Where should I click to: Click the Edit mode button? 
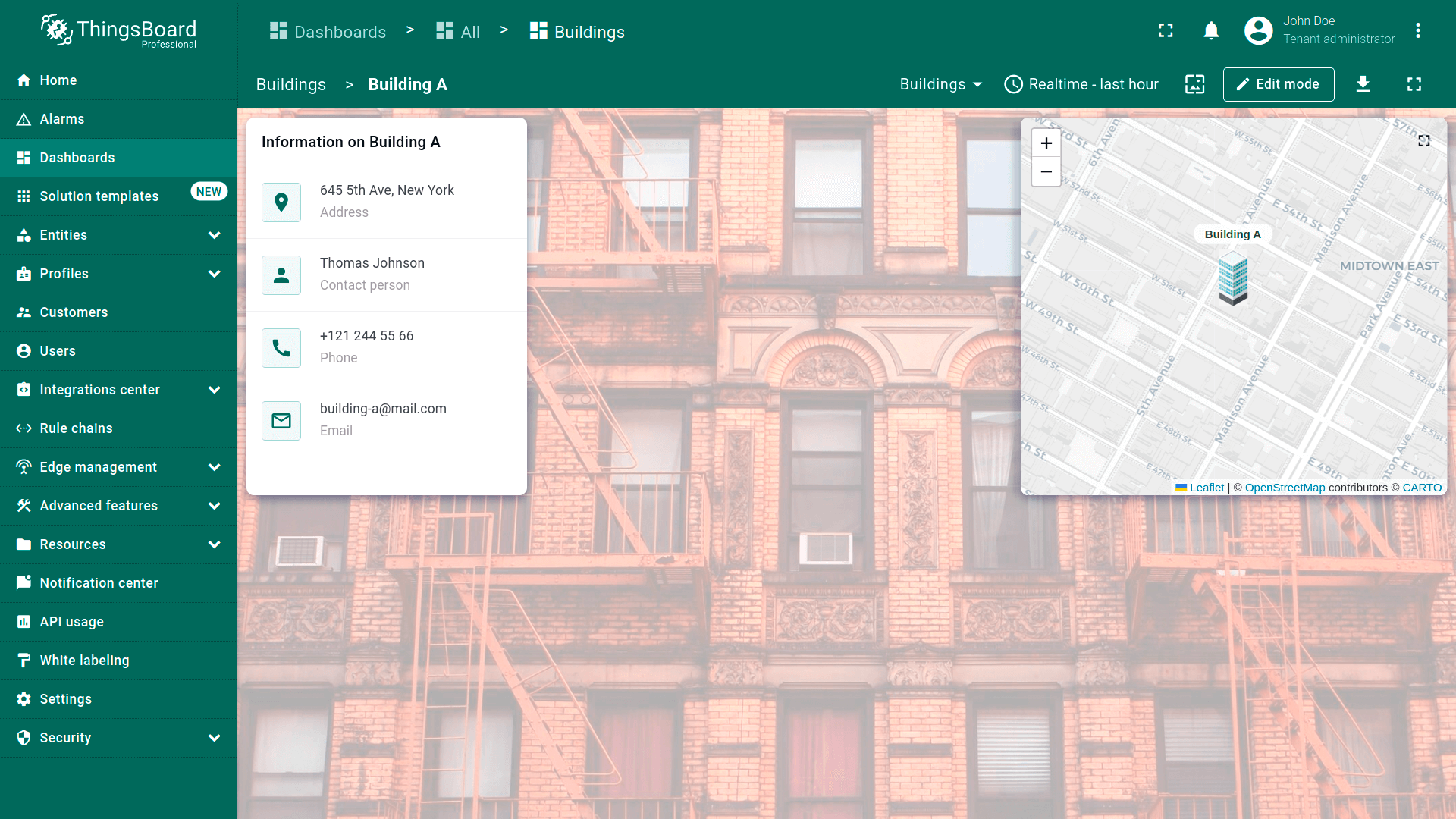[1278, 84]
